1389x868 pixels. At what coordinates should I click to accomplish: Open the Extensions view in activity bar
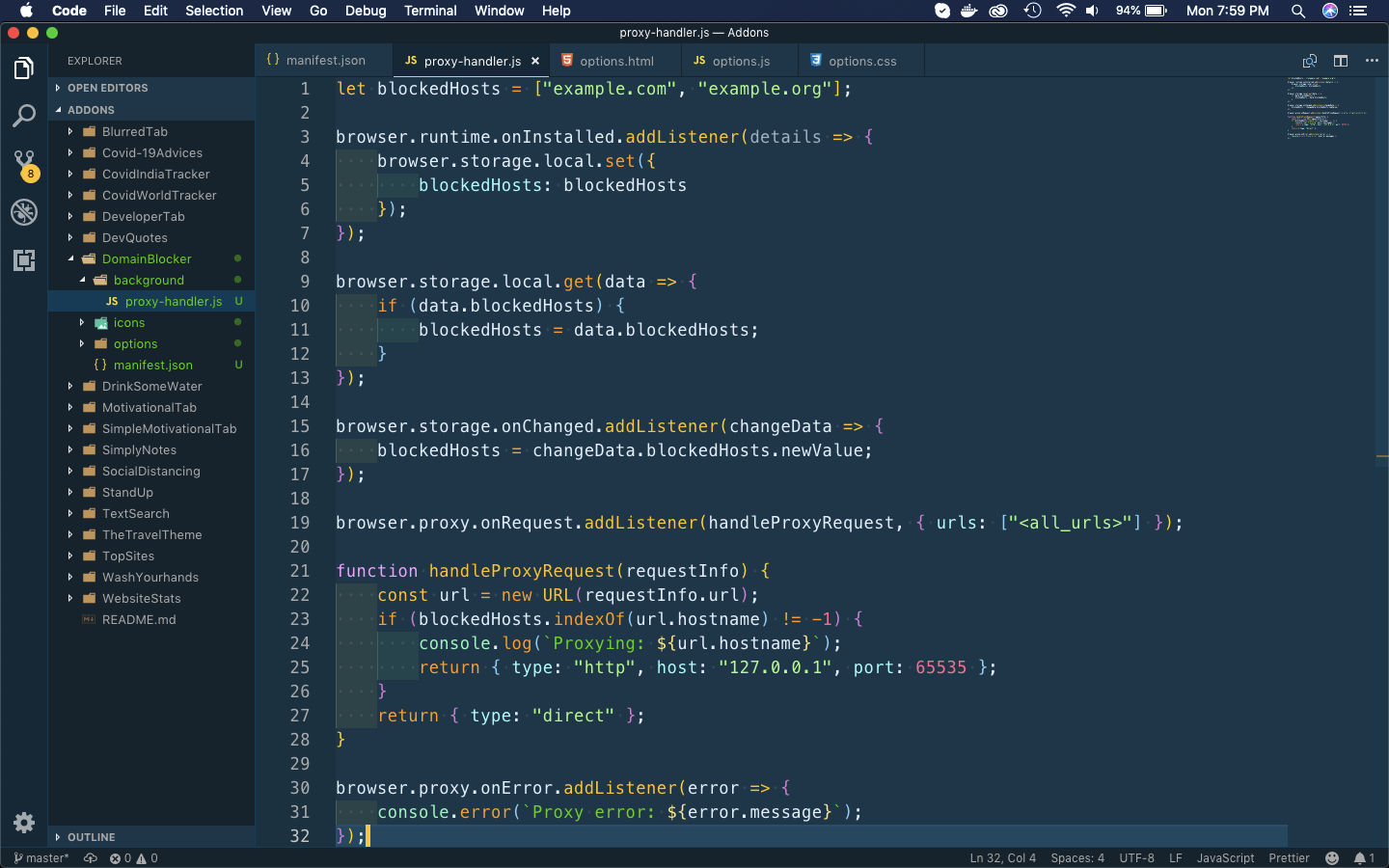point(24,260)
